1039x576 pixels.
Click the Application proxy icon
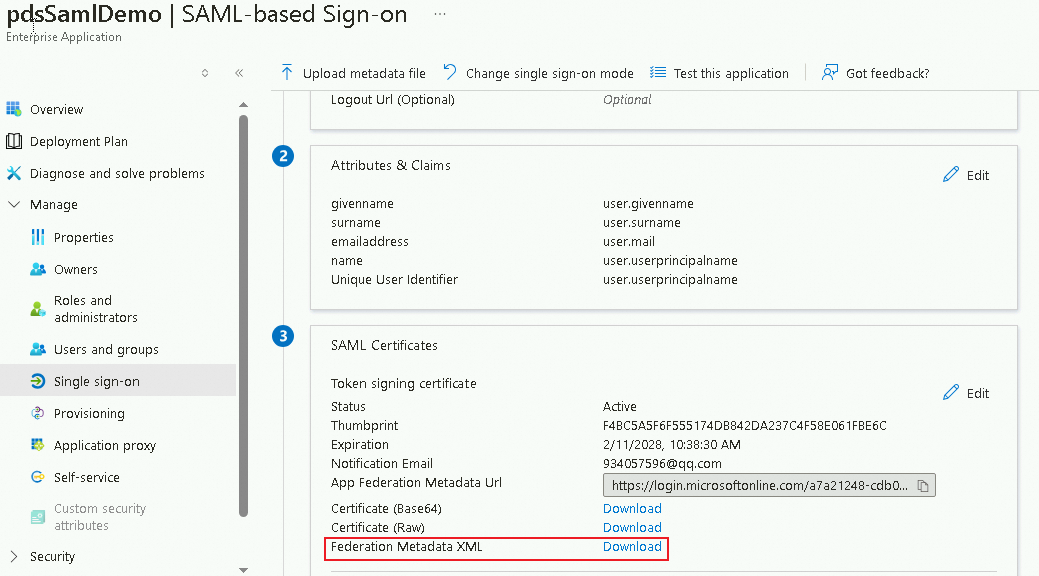(x=38, y=445)
